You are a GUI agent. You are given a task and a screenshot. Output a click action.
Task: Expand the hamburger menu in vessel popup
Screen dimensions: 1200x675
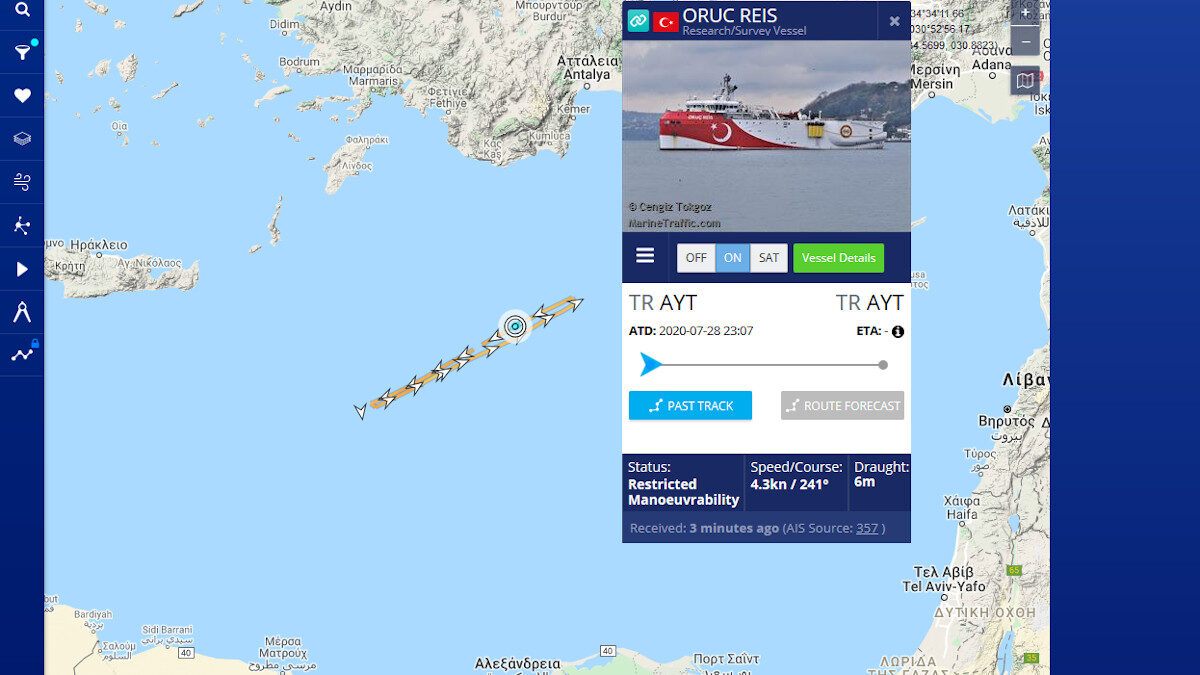click(x=645, y=256)
